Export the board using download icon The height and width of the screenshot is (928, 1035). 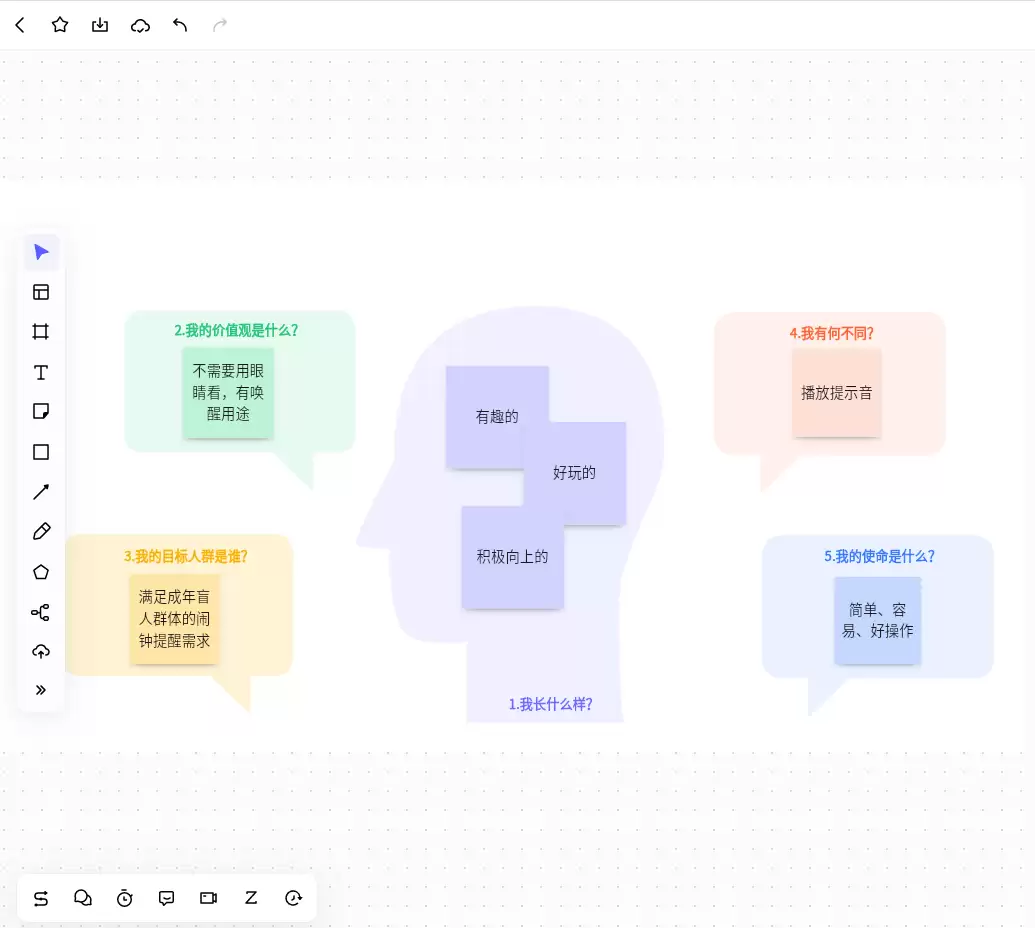100,25
